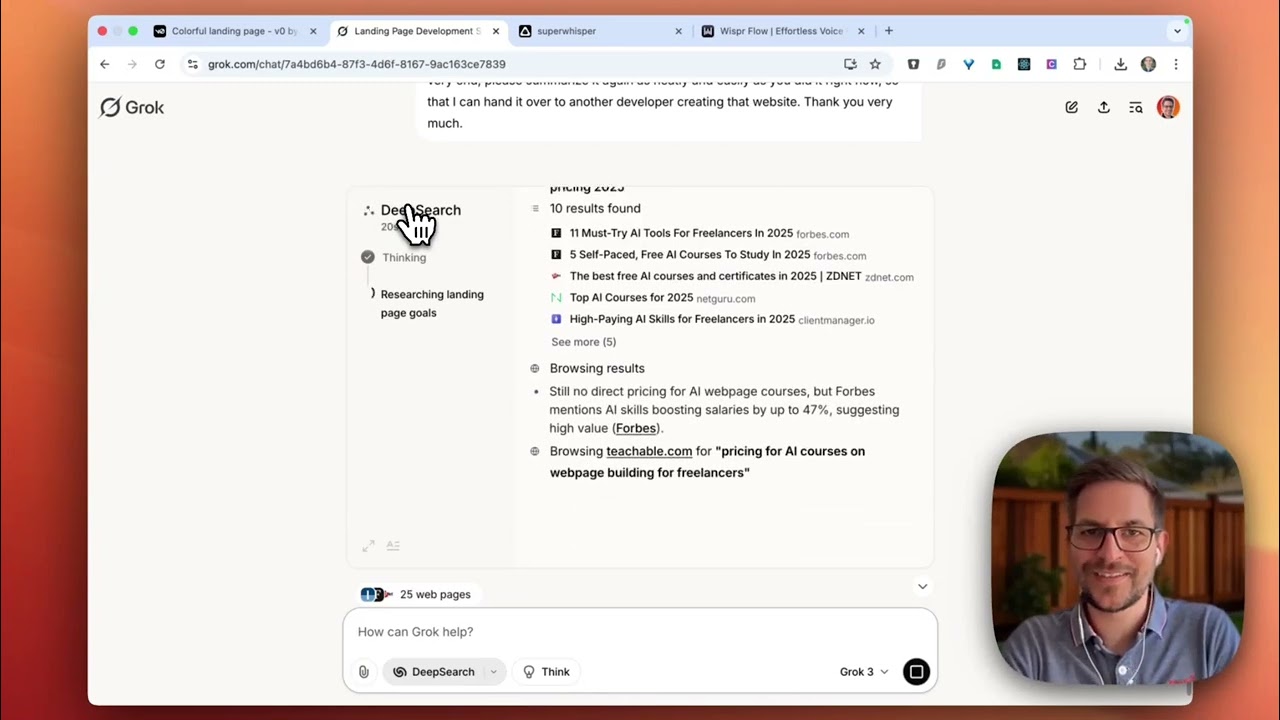Click the text view icon beside expand
1280x720 pixels.
[x=393, y=545]
